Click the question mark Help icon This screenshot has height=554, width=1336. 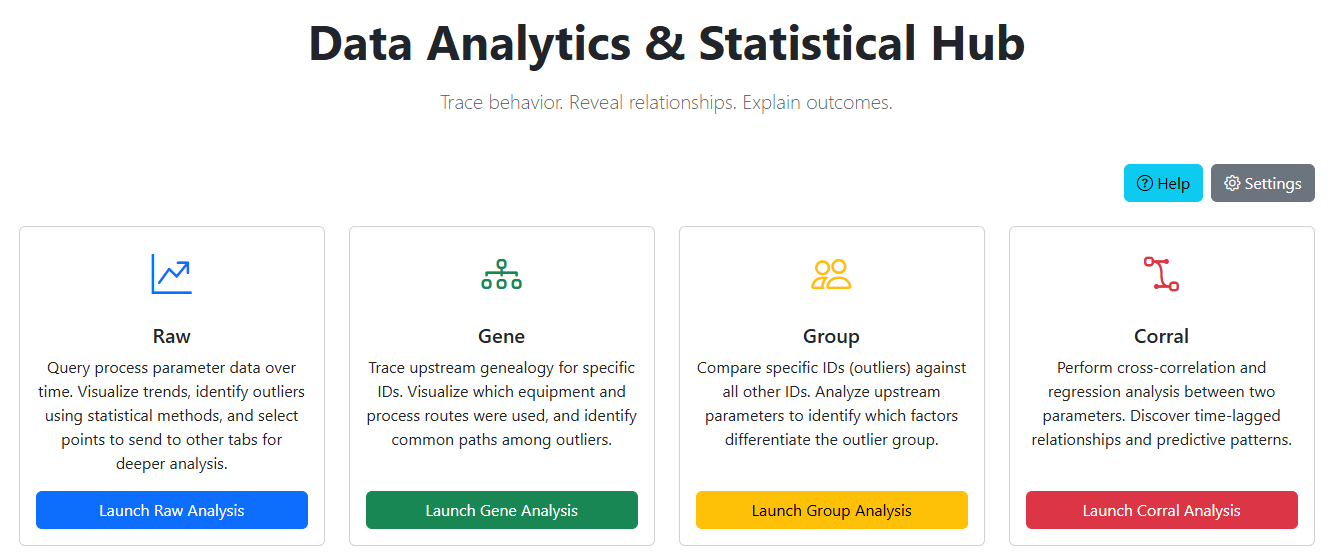click(1145, 183)
